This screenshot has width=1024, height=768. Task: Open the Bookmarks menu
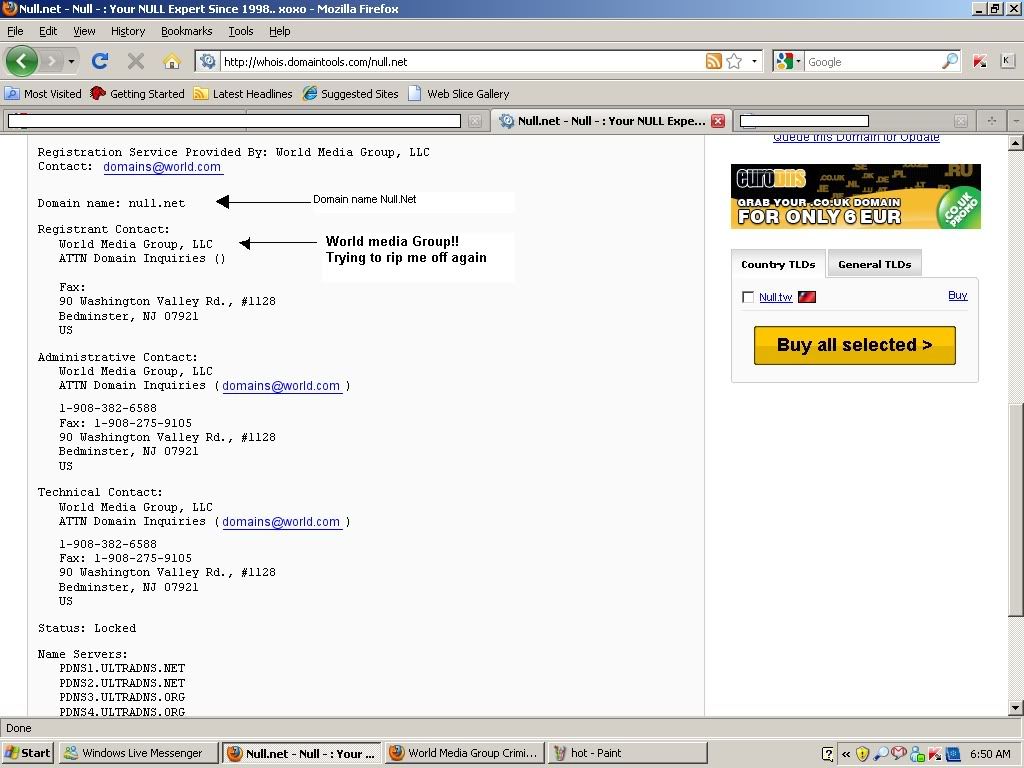[x=186, y=31]
